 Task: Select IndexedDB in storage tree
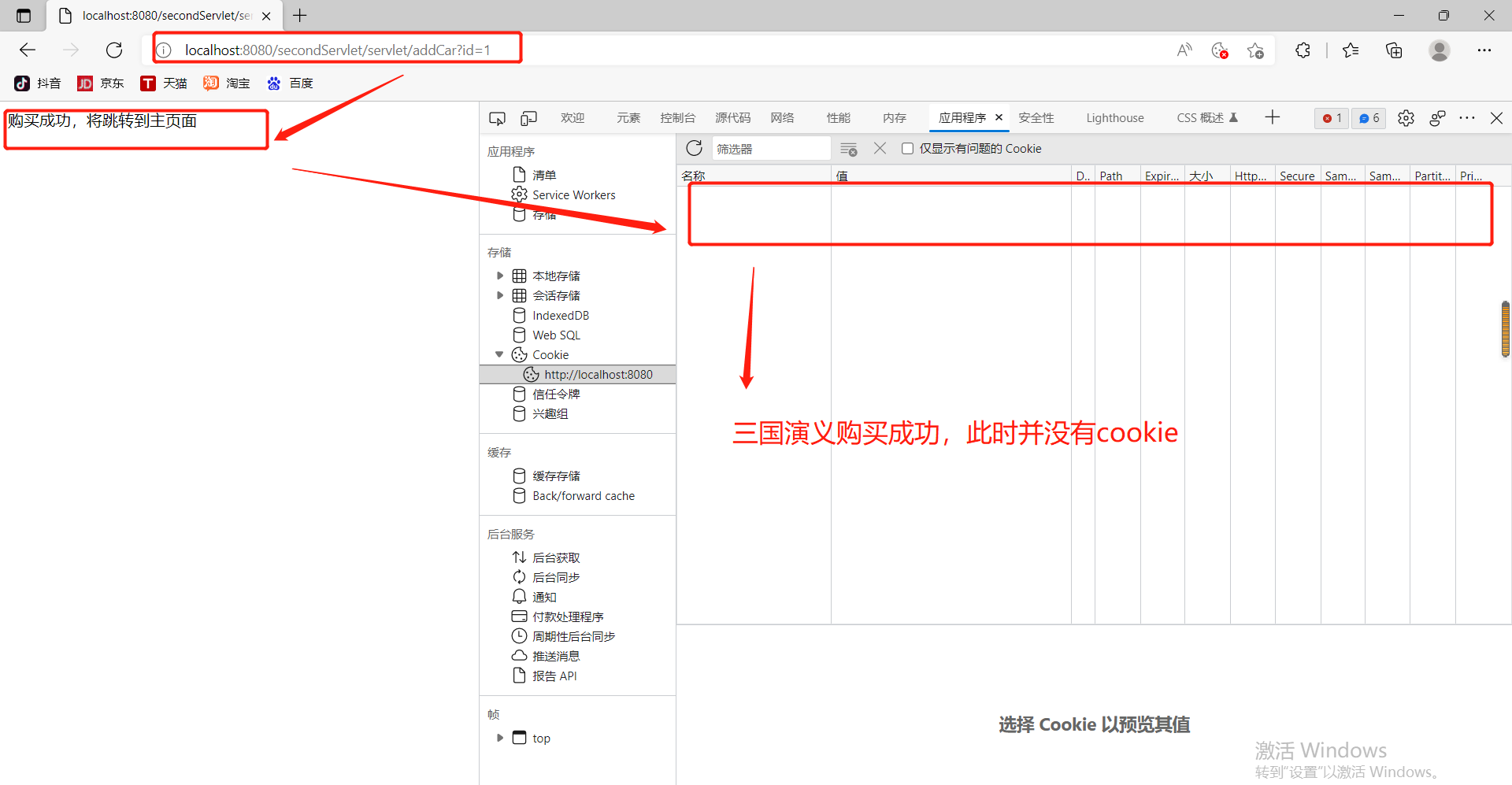pyautogui.click(x=561, y=315)
